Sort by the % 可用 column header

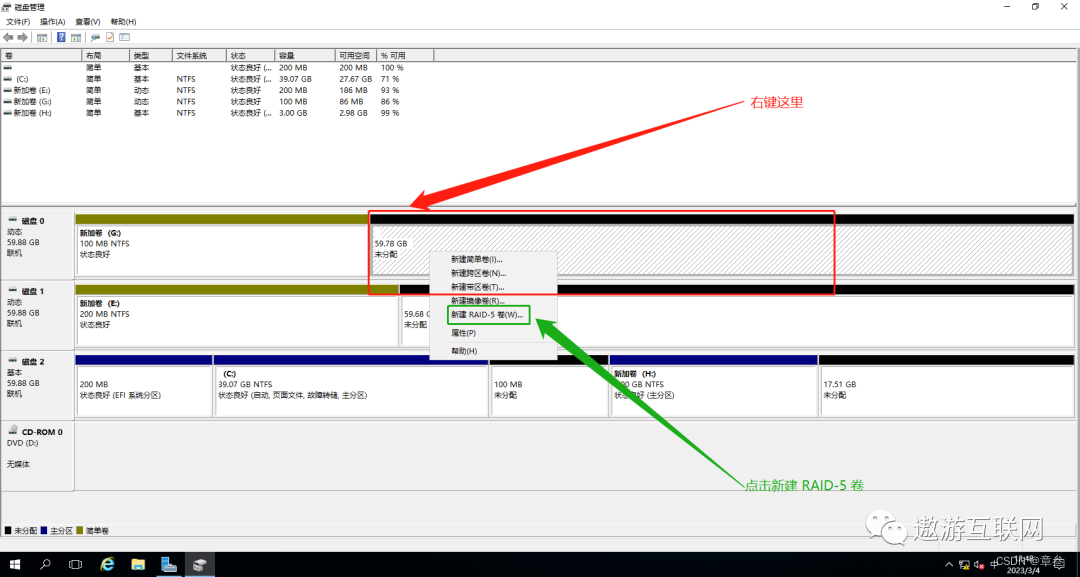click(x=405, y=55)
